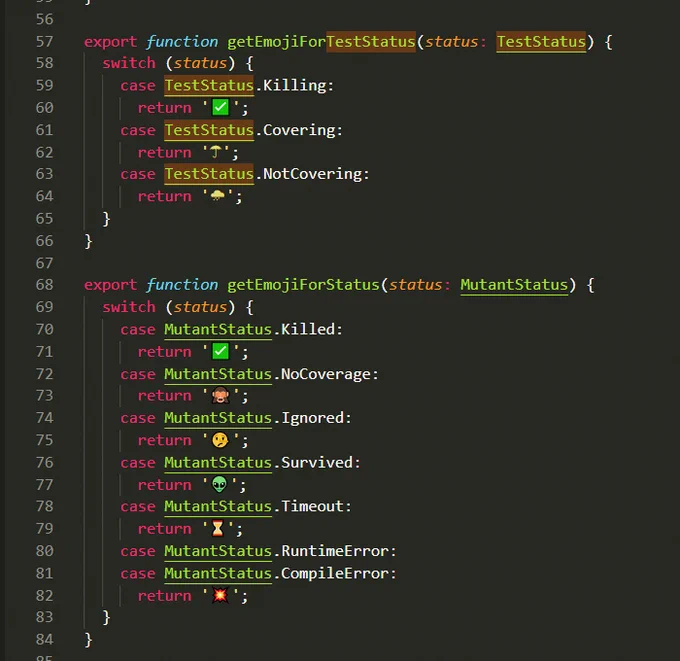Click the switch keyword on line 58
This screenshot has width=680, height=661.
tap(129, 63)
